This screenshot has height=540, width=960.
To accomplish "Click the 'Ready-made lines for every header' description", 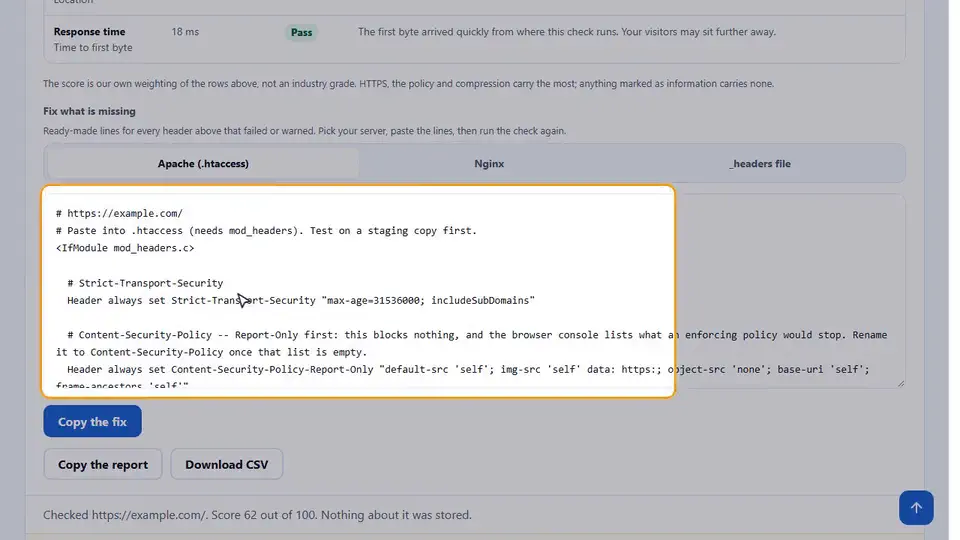I will click(304, 131).
